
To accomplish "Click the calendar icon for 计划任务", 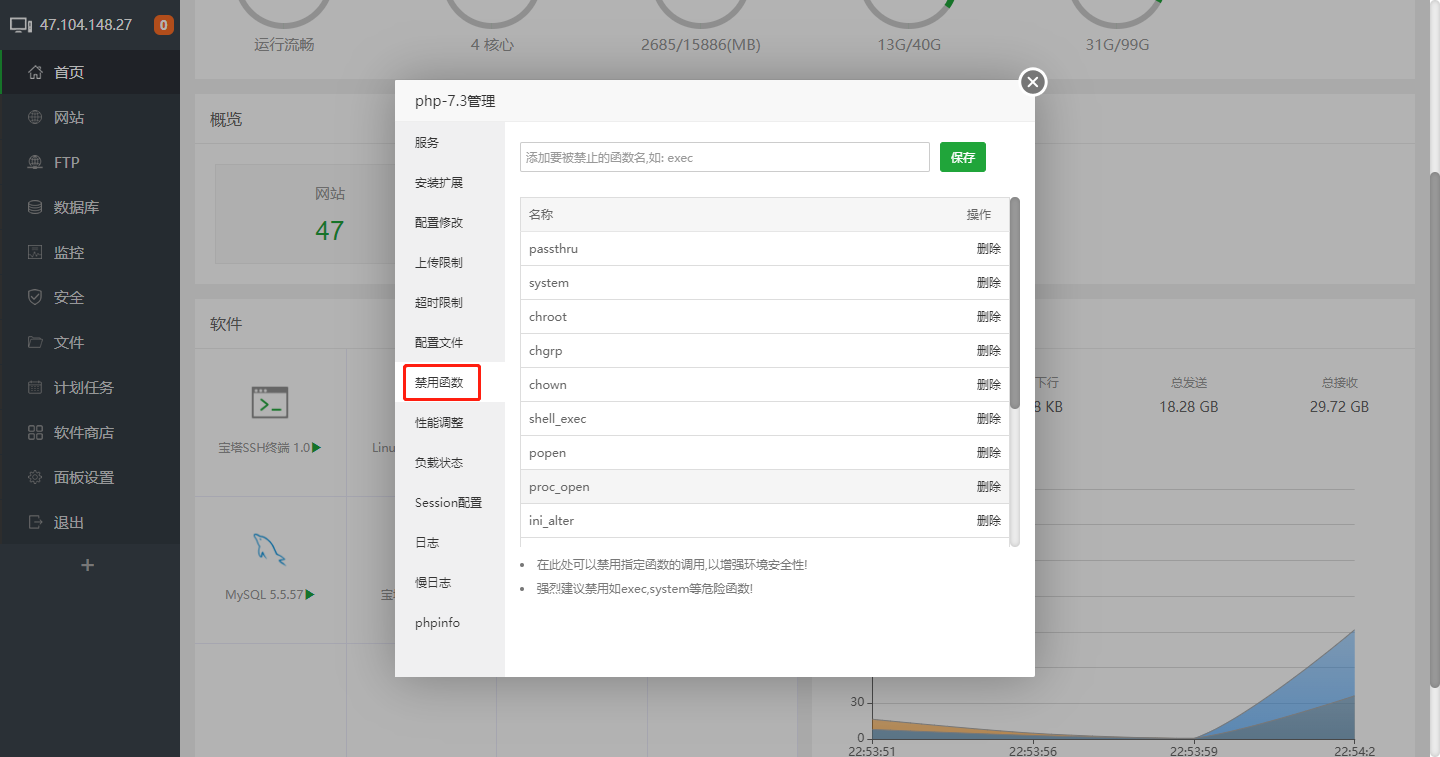I will (35, 387).
